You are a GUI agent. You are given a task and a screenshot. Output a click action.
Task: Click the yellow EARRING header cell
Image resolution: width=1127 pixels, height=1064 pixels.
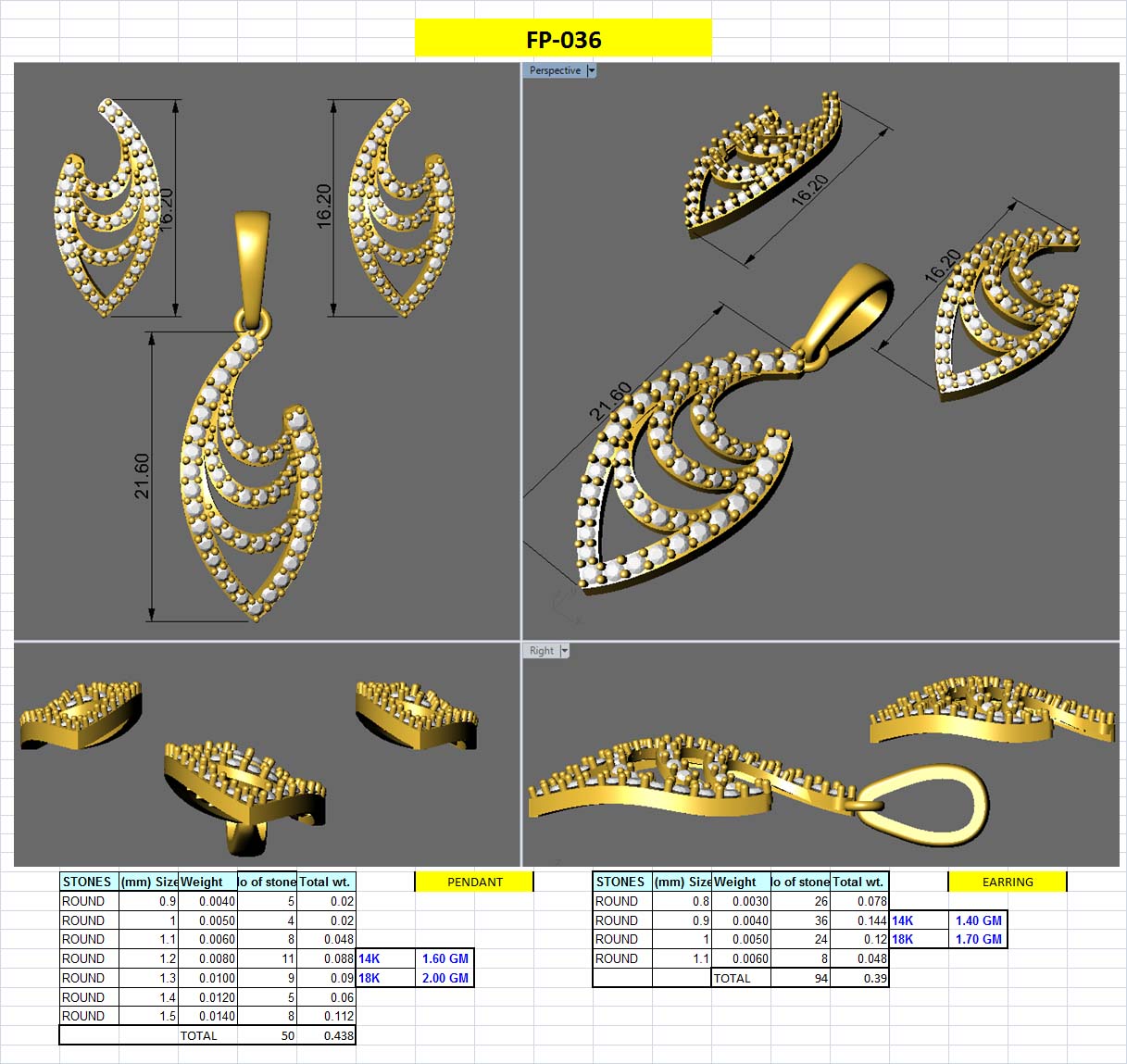point(1006,882)
